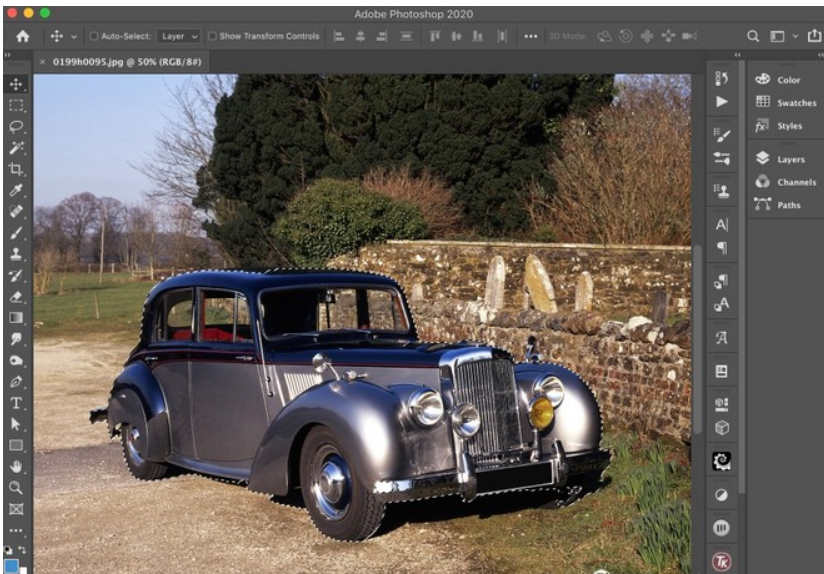The width and height of the screenshot is (824, 574).
Task: Choose the Frame tool
Action: coord(16,509)
